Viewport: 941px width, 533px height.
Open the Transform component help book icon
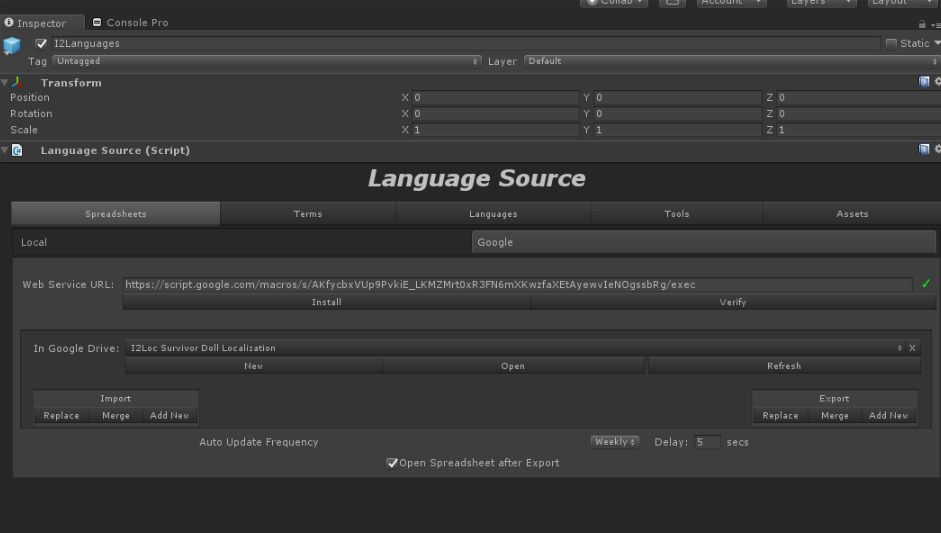tap(924, 82)
